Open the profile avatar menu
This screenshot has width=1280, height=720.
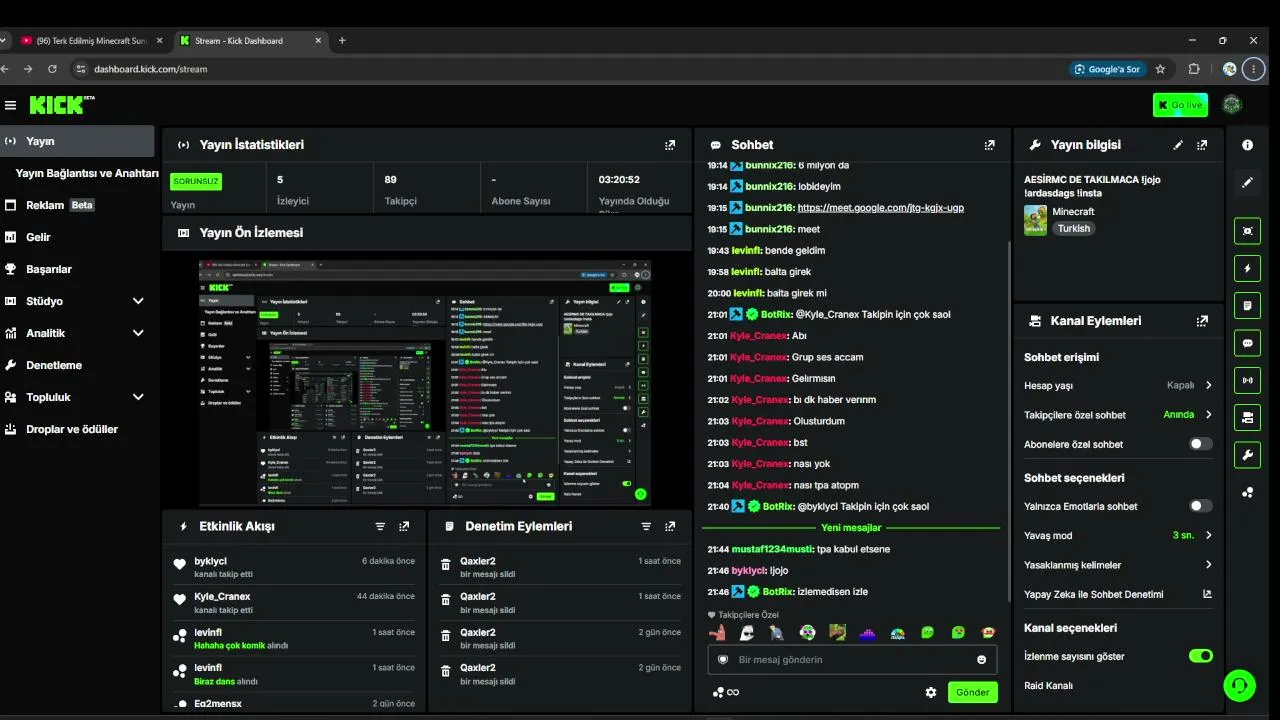1232,105
